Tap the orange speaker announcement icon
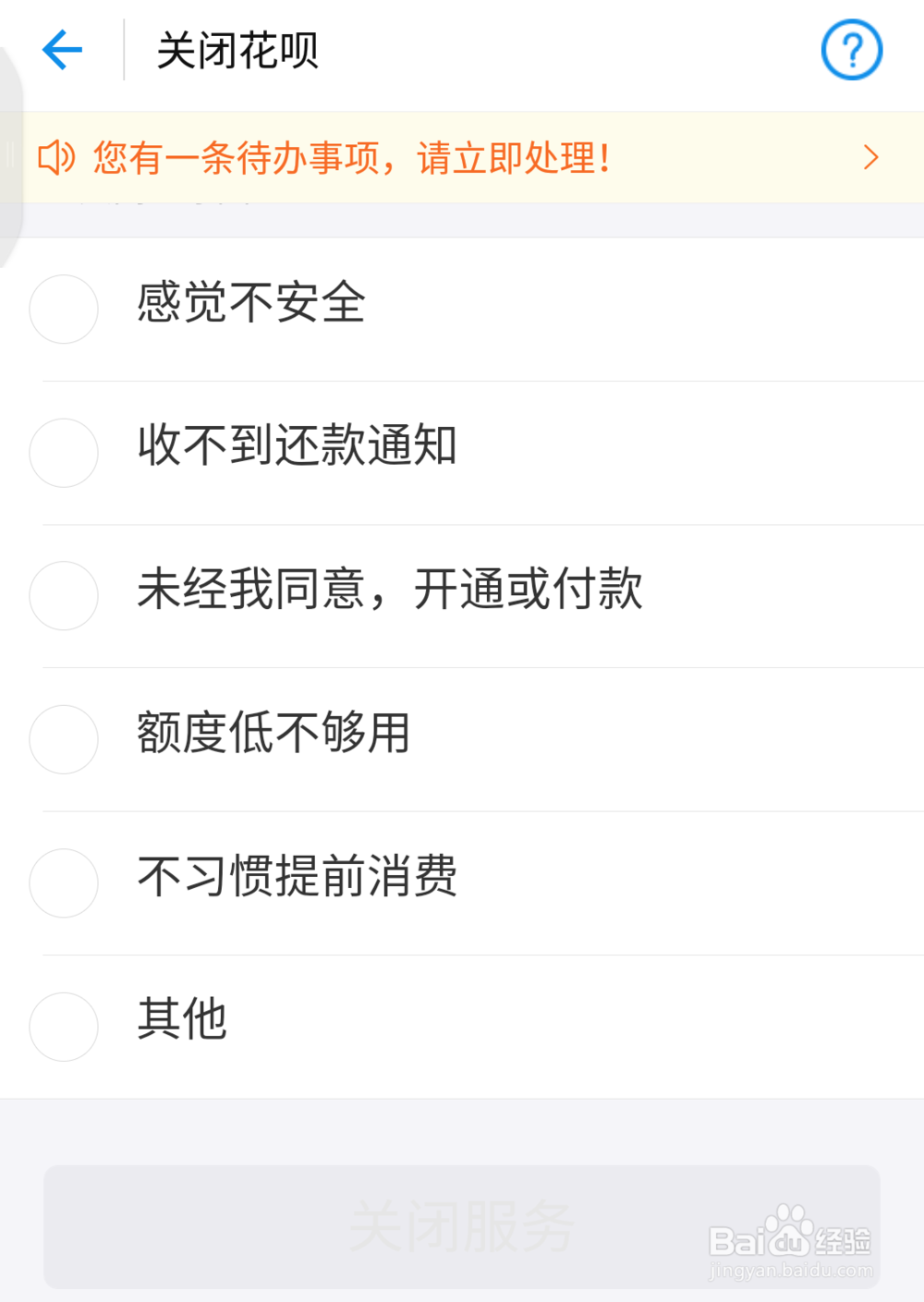 click(x=55, y=158)
